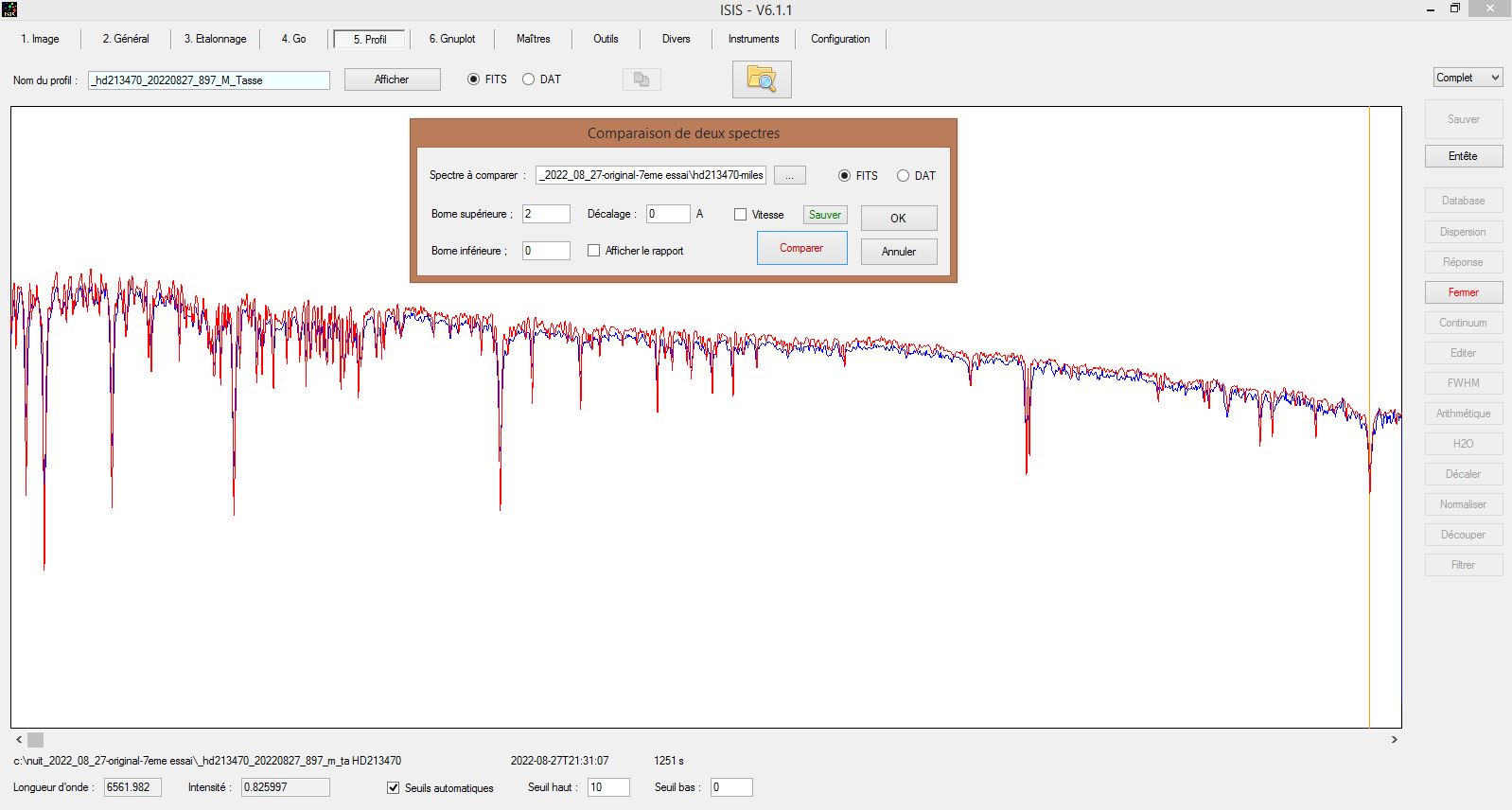Click Annuler to cancel the comparison
Screen dimensions: 1512x810
(898, 252)
